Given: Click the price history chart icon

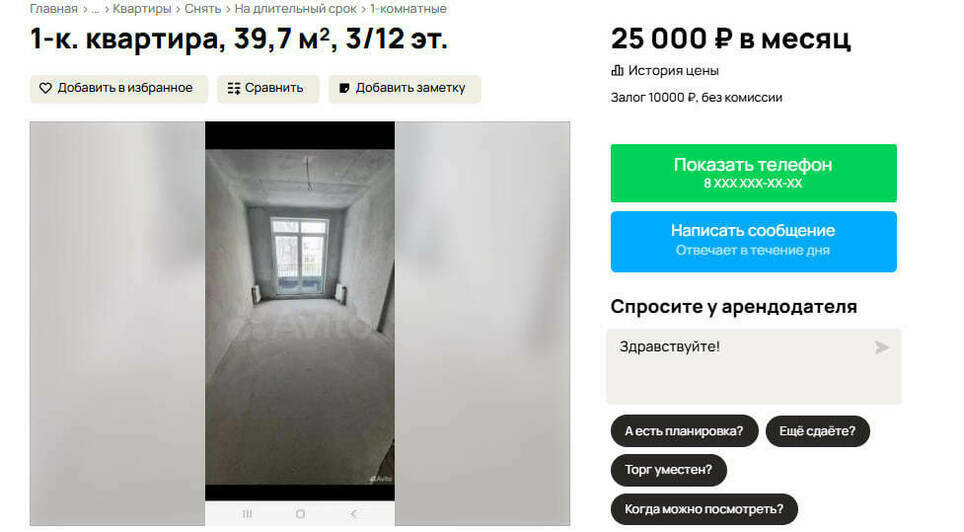Looking at the screenshot, I should (617, 71).
